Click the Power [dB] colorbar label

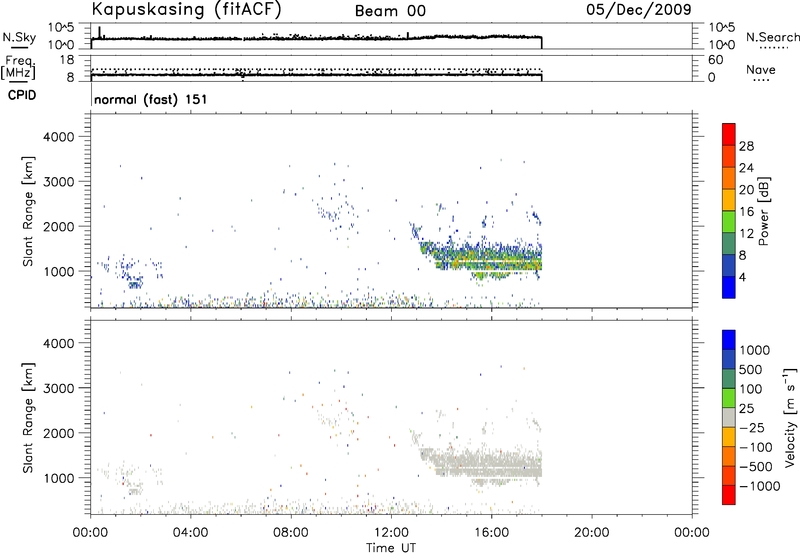click(763, 211)
